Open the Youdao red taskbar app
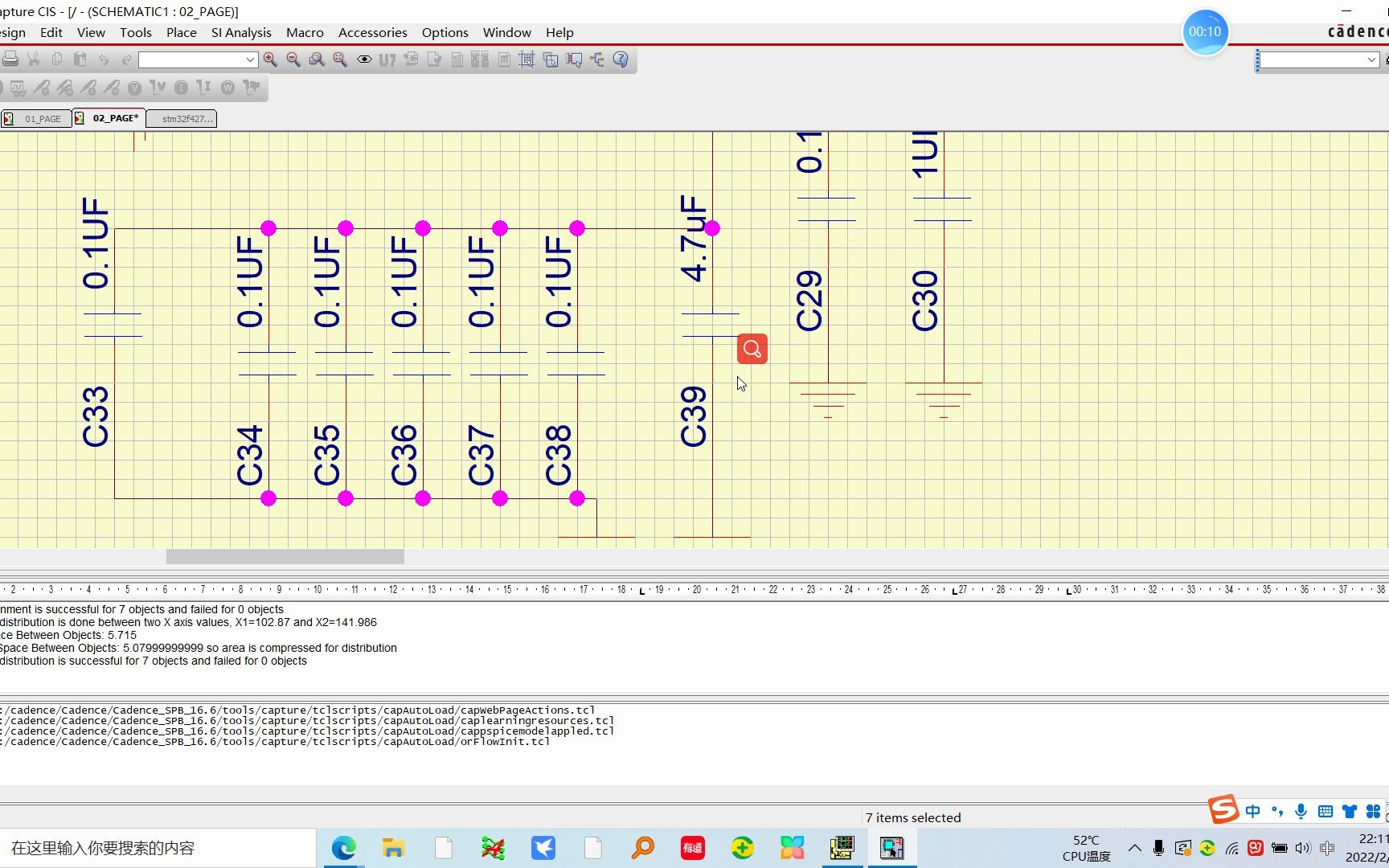 [693, 848]
